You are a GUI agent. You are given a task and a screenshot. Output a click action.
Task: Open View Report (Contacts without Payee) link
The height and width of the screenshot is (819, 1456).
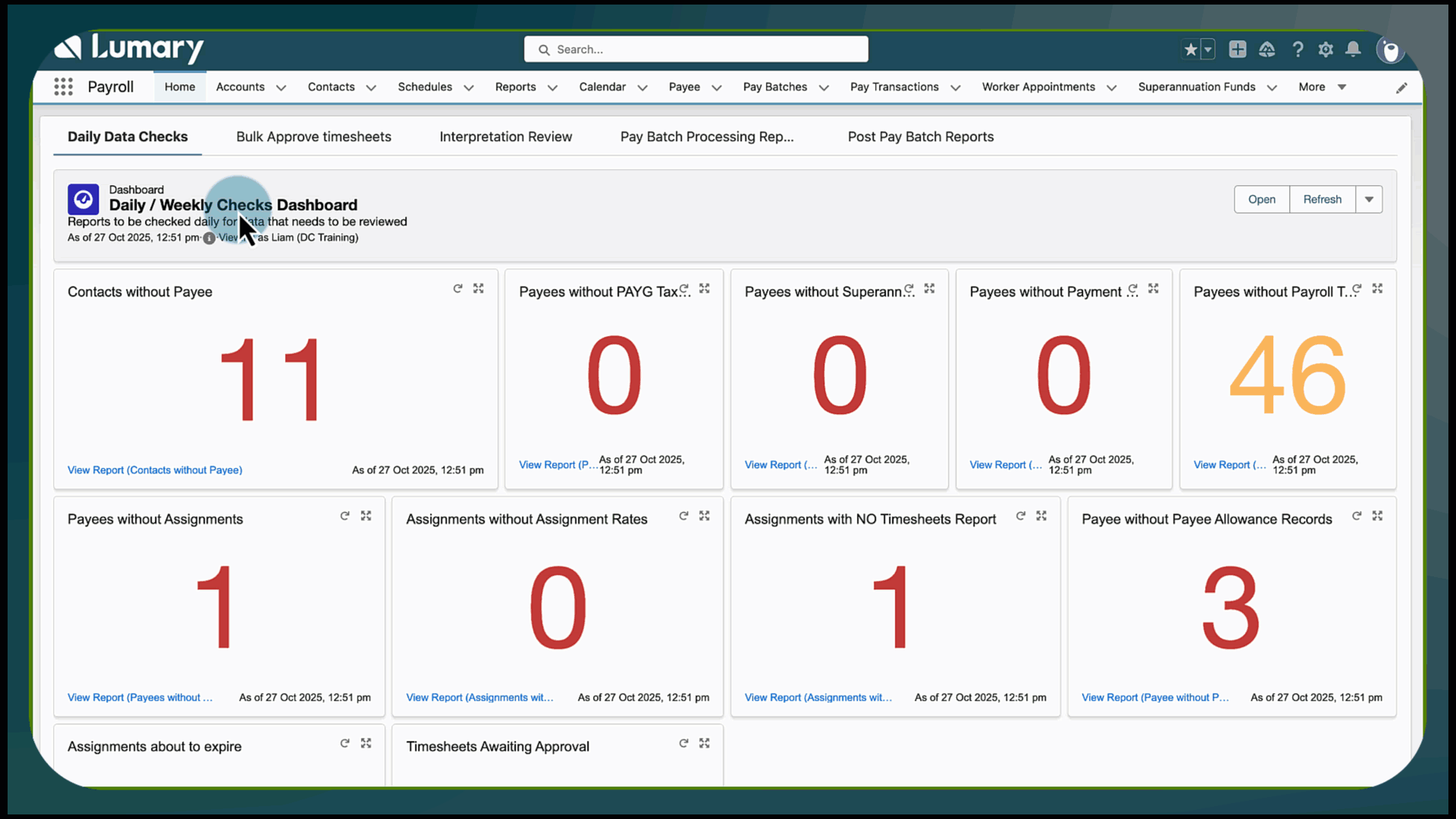155,470
